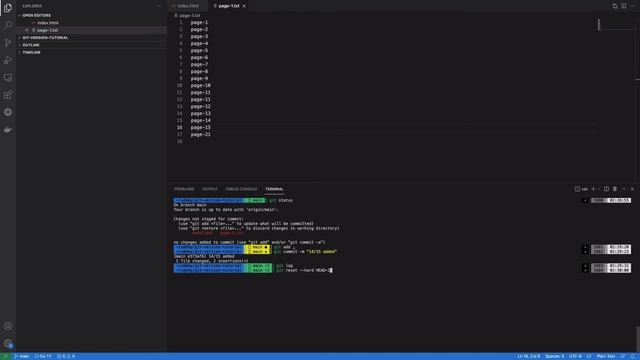The width and height of the screenshot is (640, 360).
Task: Change encoding via UTF-8 status item
Action: [x=575, y=356]
